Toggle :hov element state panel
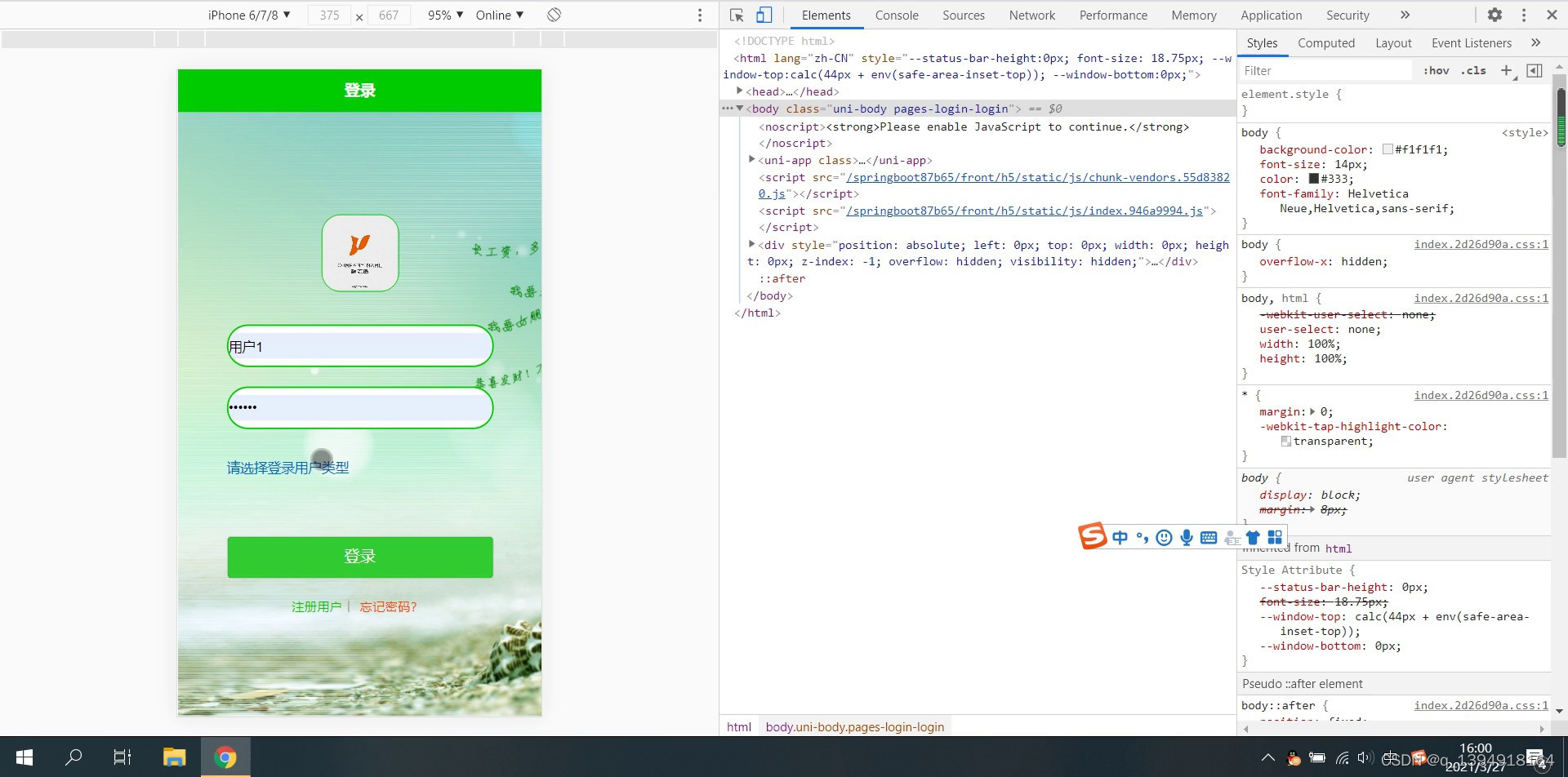1568x777 pixels. pyautogui.click(x=1436, y=70)
